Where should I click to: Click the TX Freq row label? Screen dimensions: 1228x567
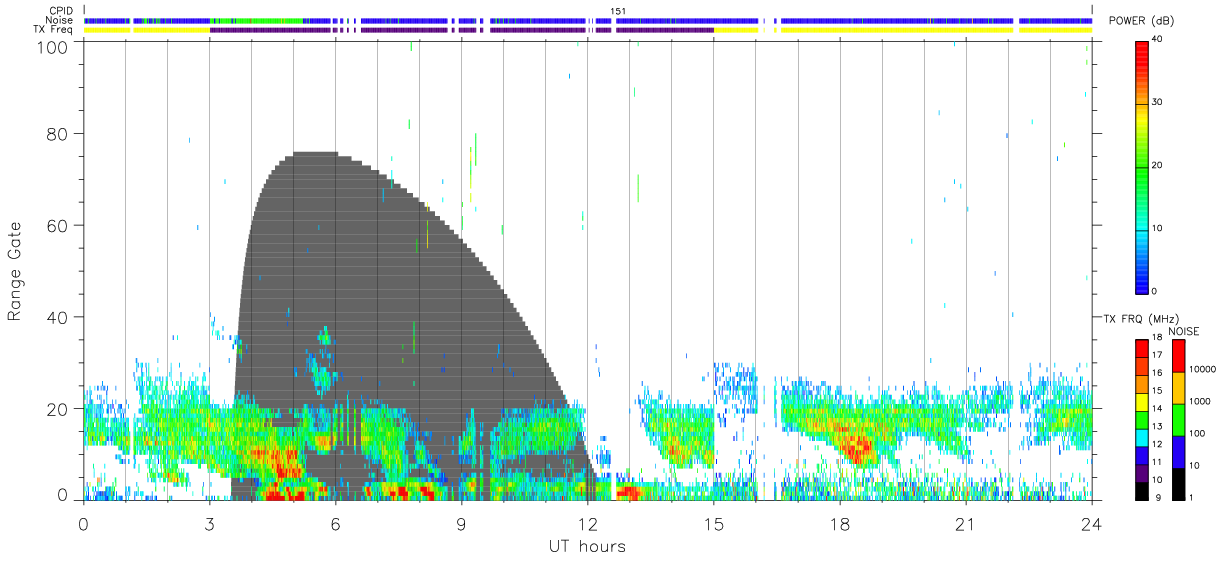[x=55, y=30]
